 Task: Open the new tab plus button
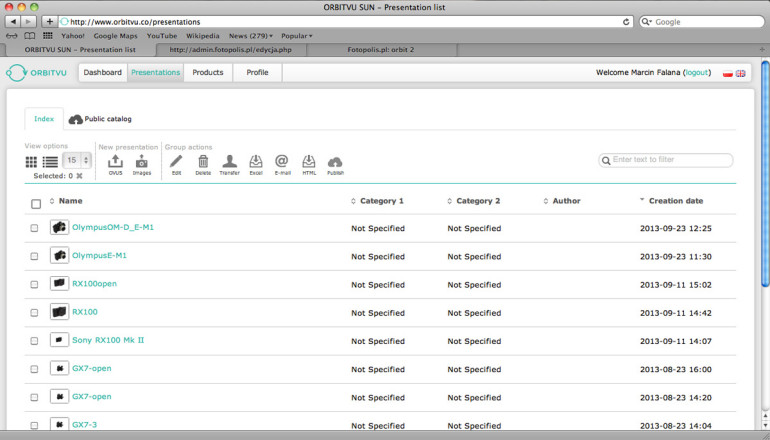(x=762, y=50)
